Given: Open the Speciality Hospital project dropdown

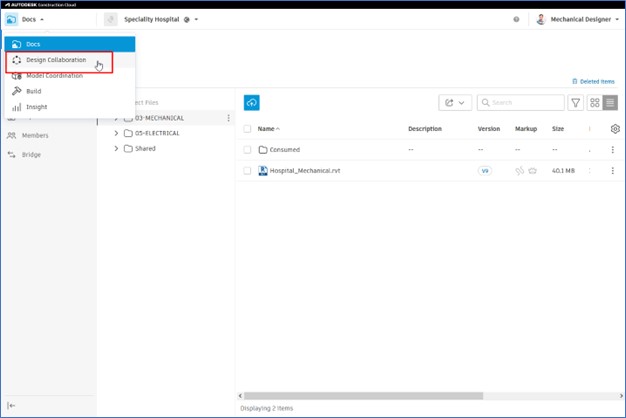Looking at the screenshot, I should (x=161, y=19).
